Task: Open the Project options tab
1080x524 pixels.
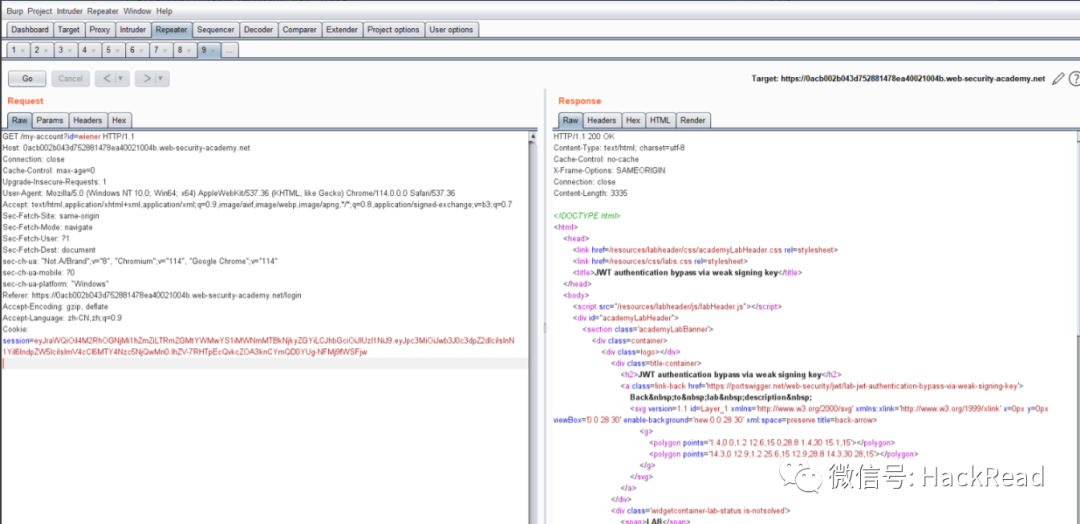Action: [393, 30]
